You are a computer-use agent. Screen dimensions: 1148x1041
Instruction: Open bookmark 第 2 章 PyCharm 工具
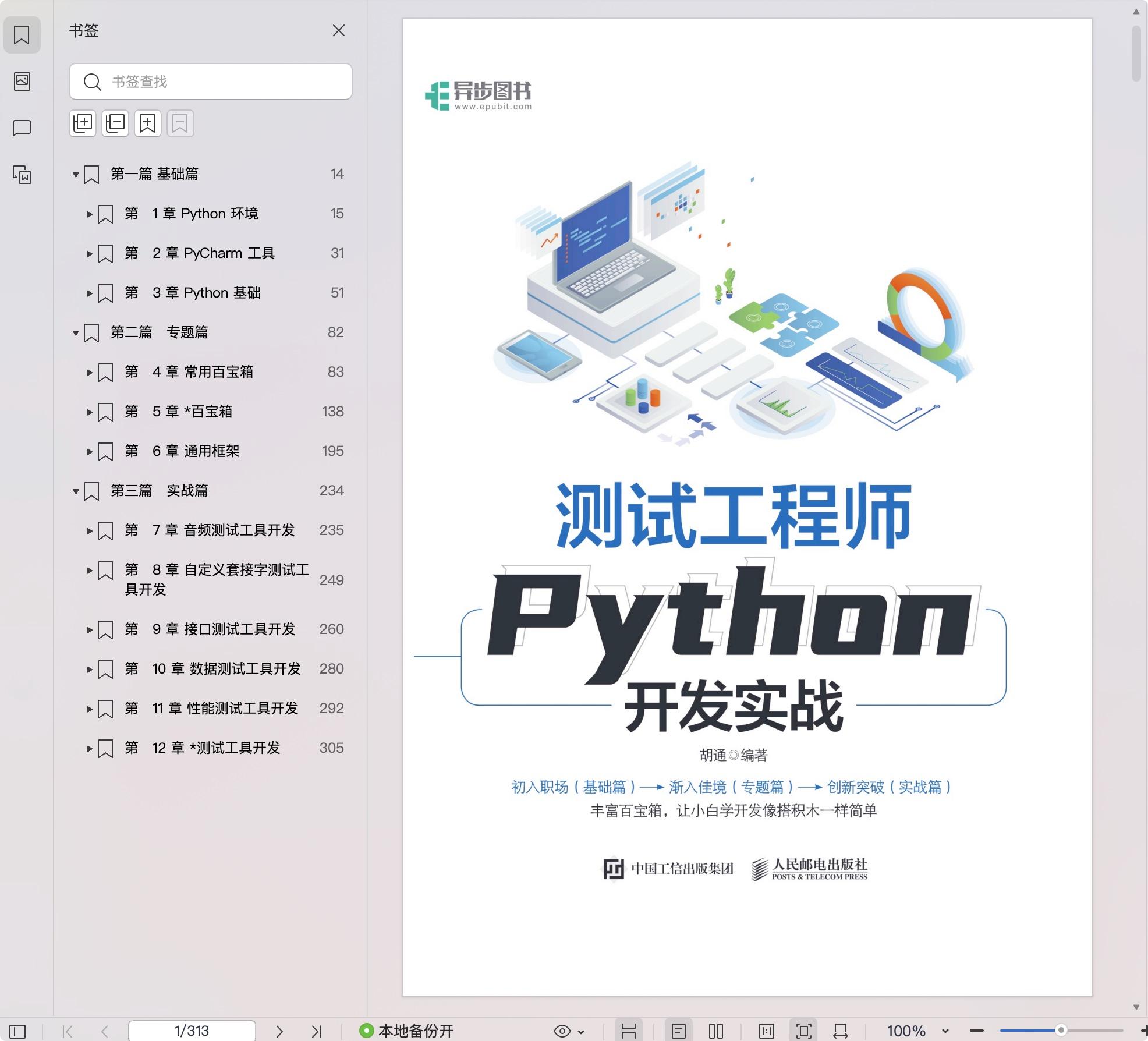(x=200, y=253)
